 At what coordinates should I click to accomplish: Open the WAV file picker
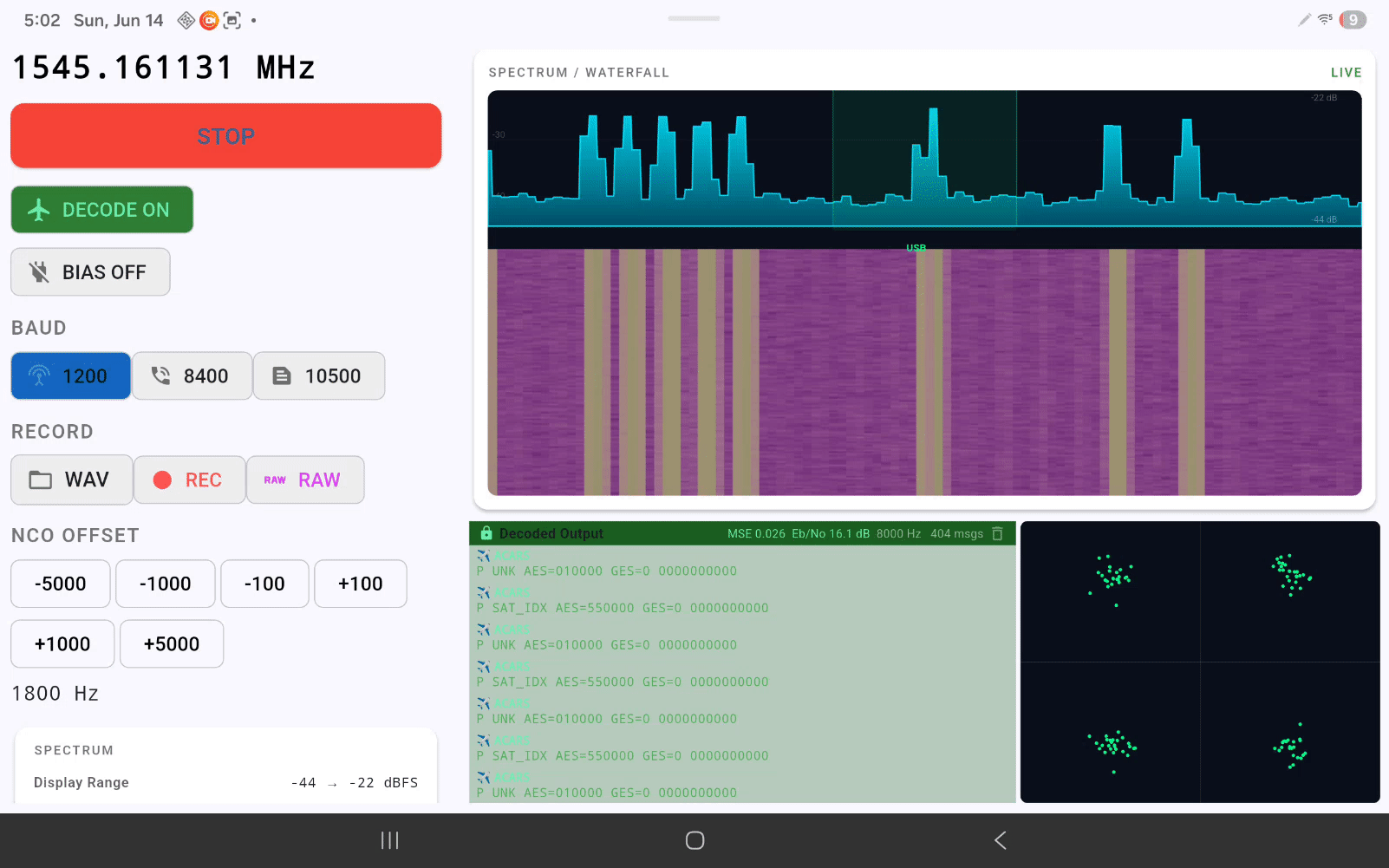[72, 480]
